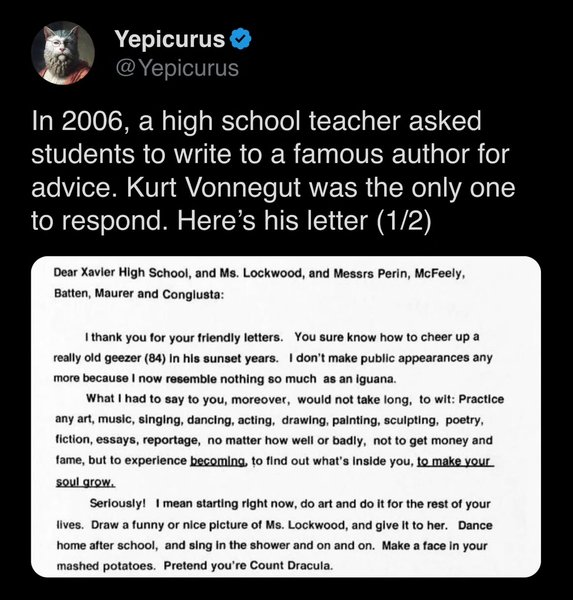
Task: Click the blue verified checkmark badge
Action: (x=241, y=39)
